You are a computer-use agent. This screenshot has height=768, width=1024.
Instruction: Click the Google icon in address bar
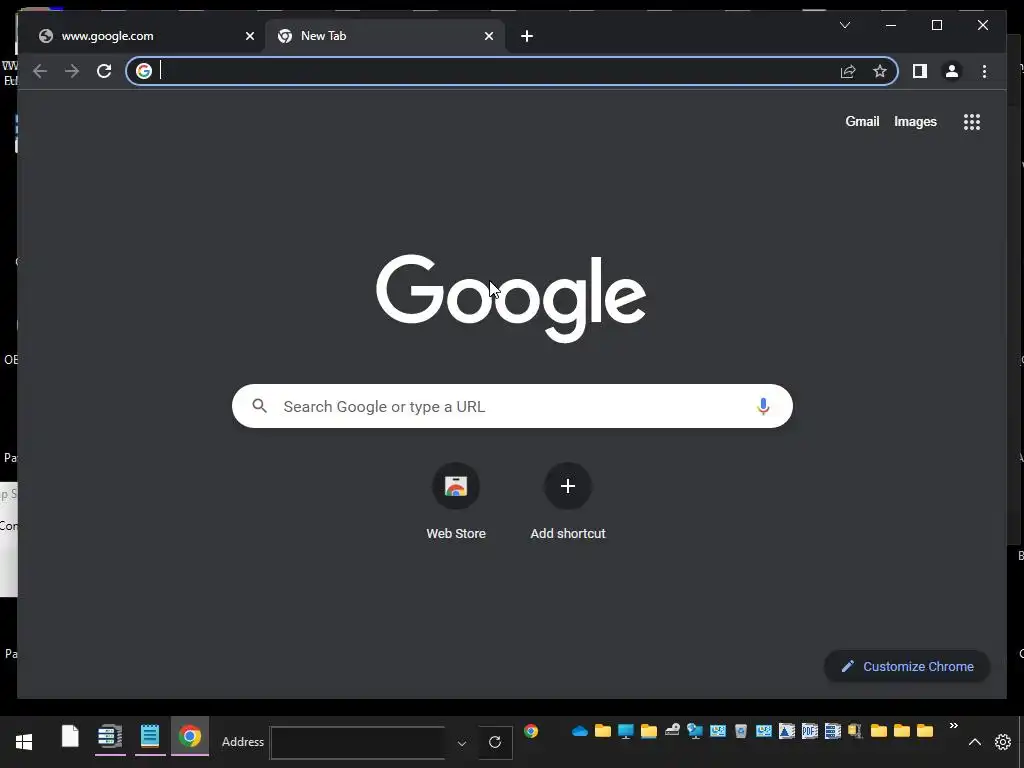pyautogui.click(x=144, y=71)
